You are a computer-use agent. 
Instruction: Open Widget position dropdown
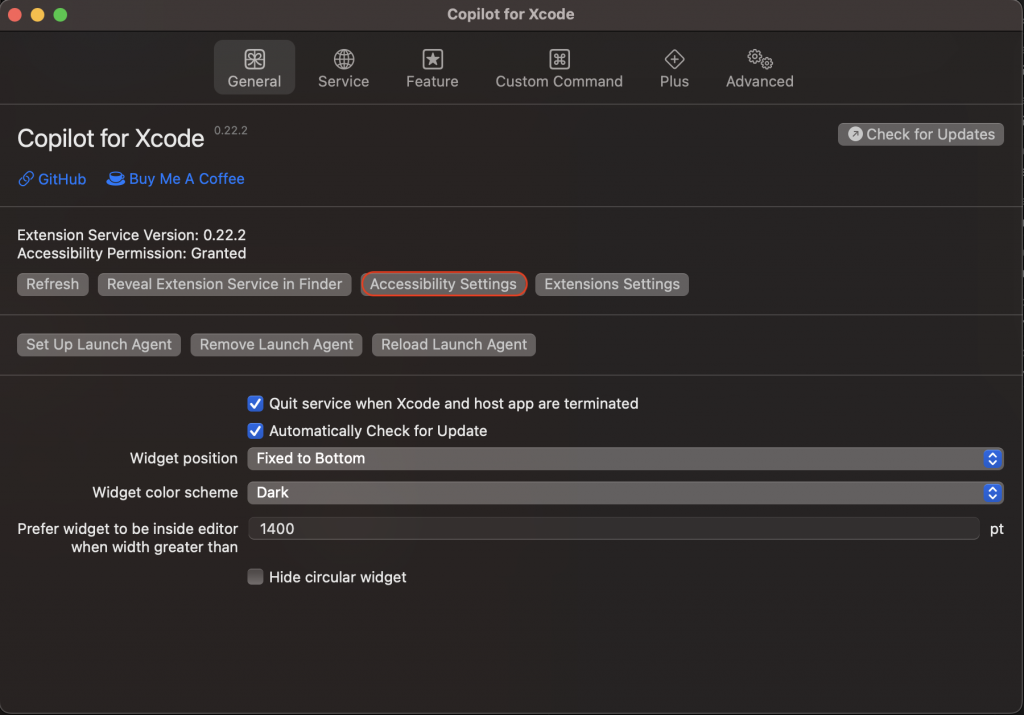point(625,458)
